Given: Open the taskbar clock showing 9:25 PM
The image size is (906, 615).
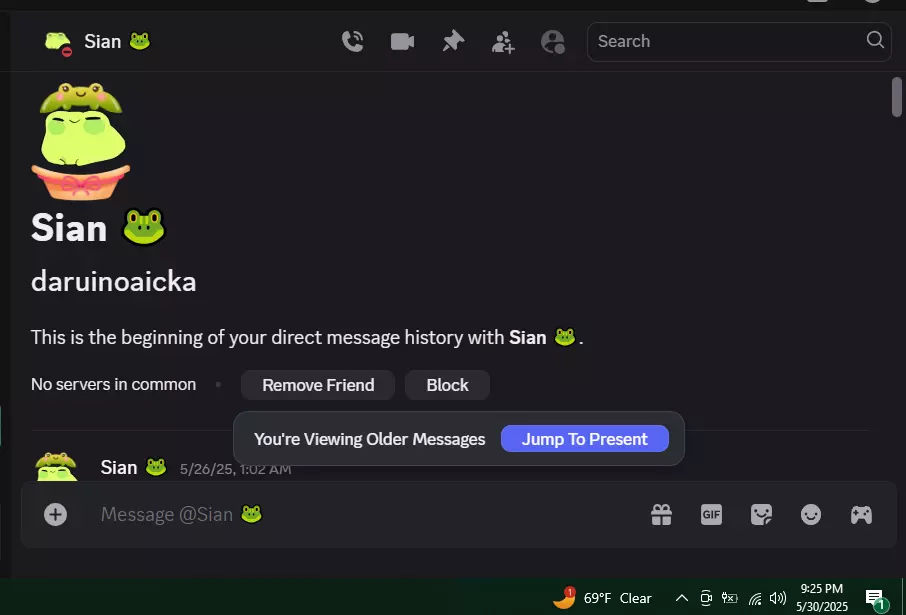Looking at the screenshot, I should point(822,597).
